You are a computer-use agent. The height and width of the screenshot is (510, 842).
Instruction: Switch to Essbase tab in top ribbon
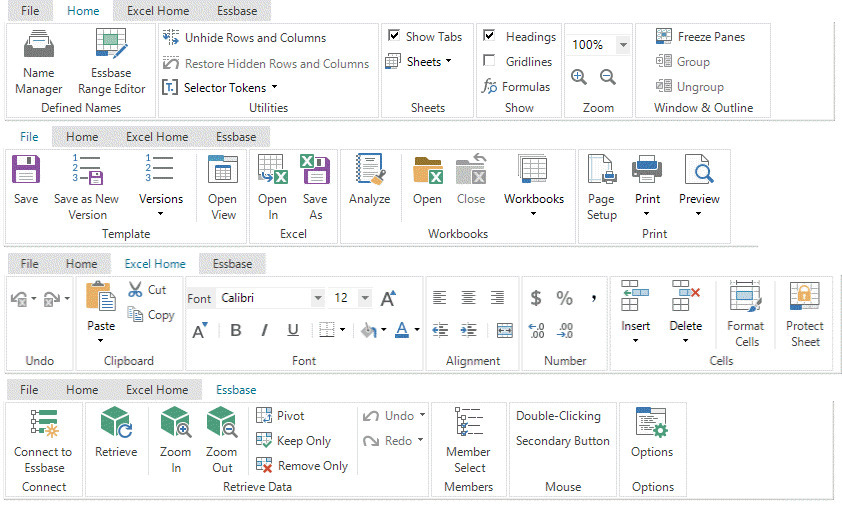(x=237, y=11)
